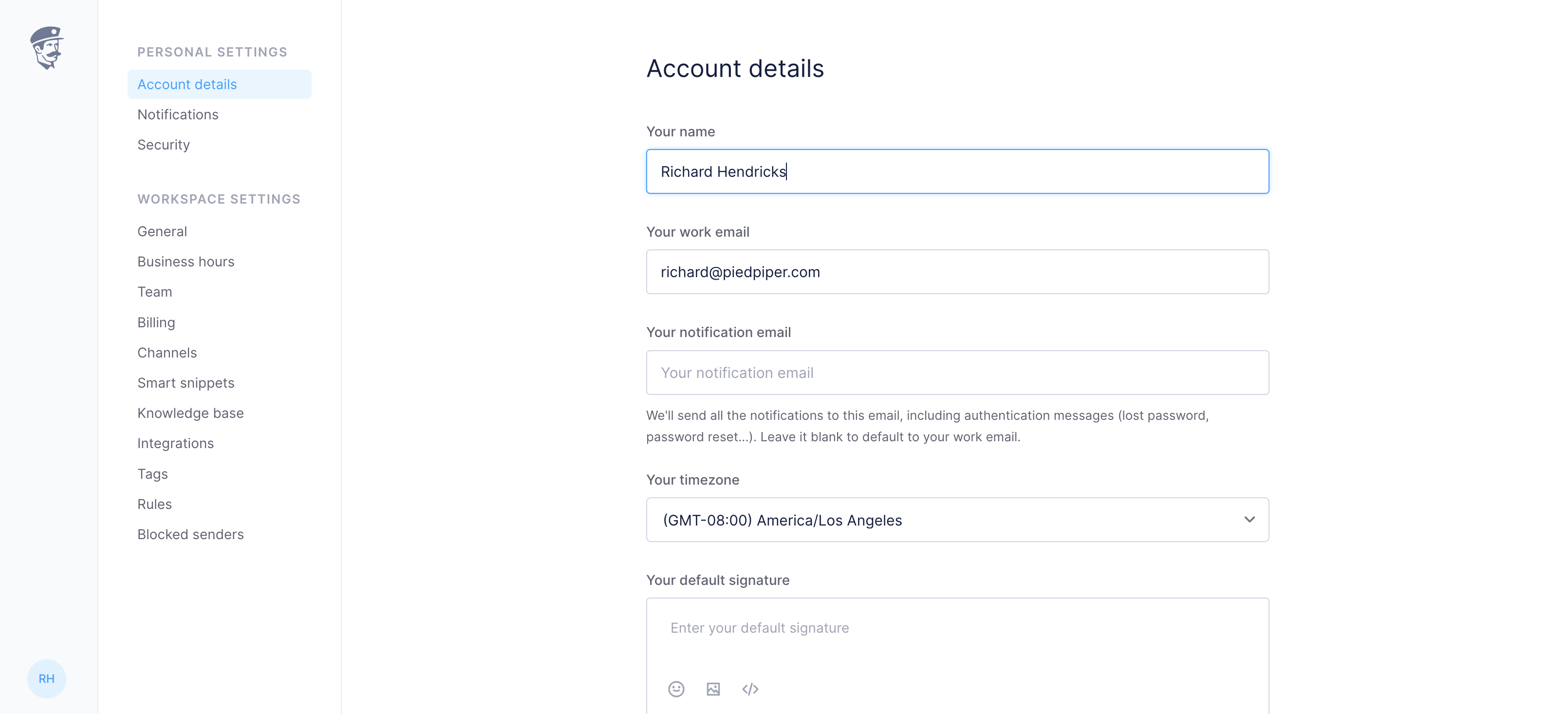Insert an emoji into the signature
Screen dimensions: 1568x714
tap(676, 689)
